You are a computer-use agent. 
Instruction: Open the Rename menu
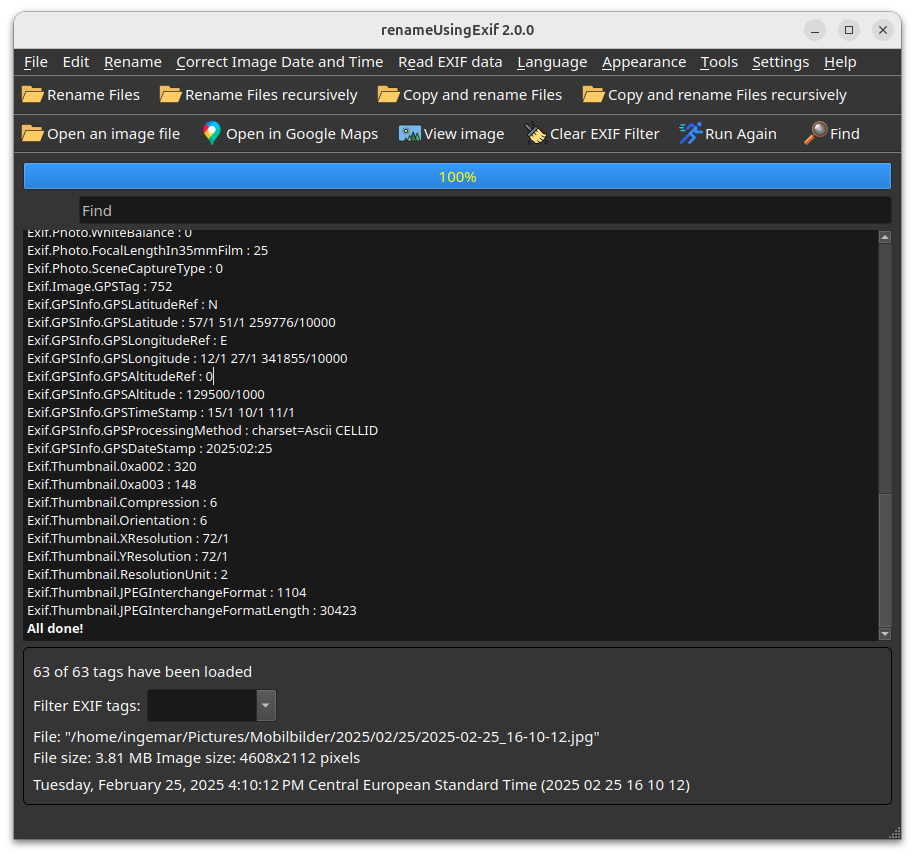(x=132, y=62)
